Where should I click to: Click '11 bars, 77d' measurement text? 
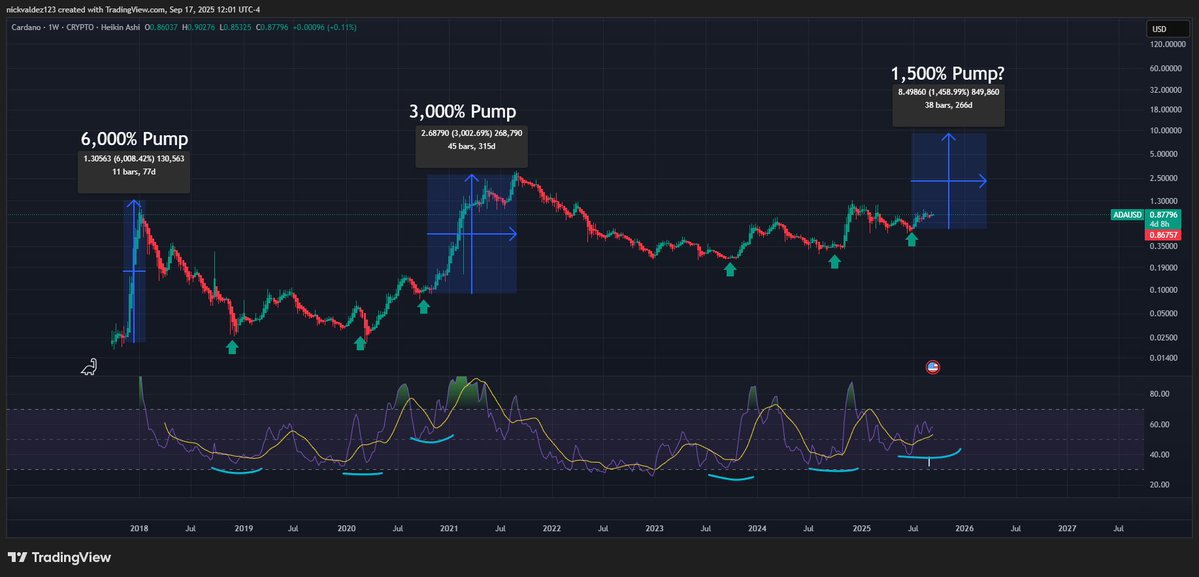(x=134, y=172)
